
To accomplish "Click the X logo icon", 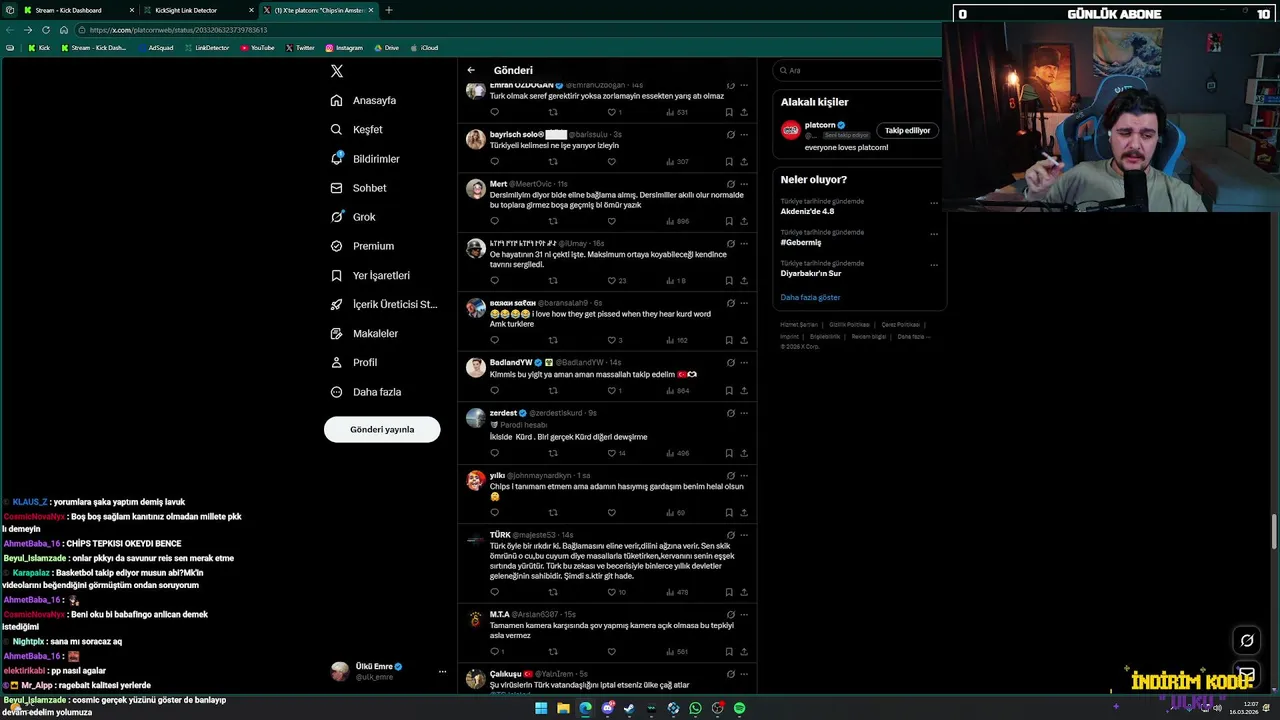I will point(337,71).
